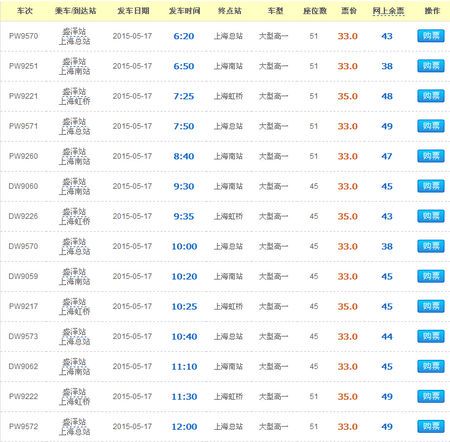This screenshot has width=450, height=442.
Task: Open the 盛泽站 上海虹桥 station link in PW9221 row
Action: coord(75,96)
